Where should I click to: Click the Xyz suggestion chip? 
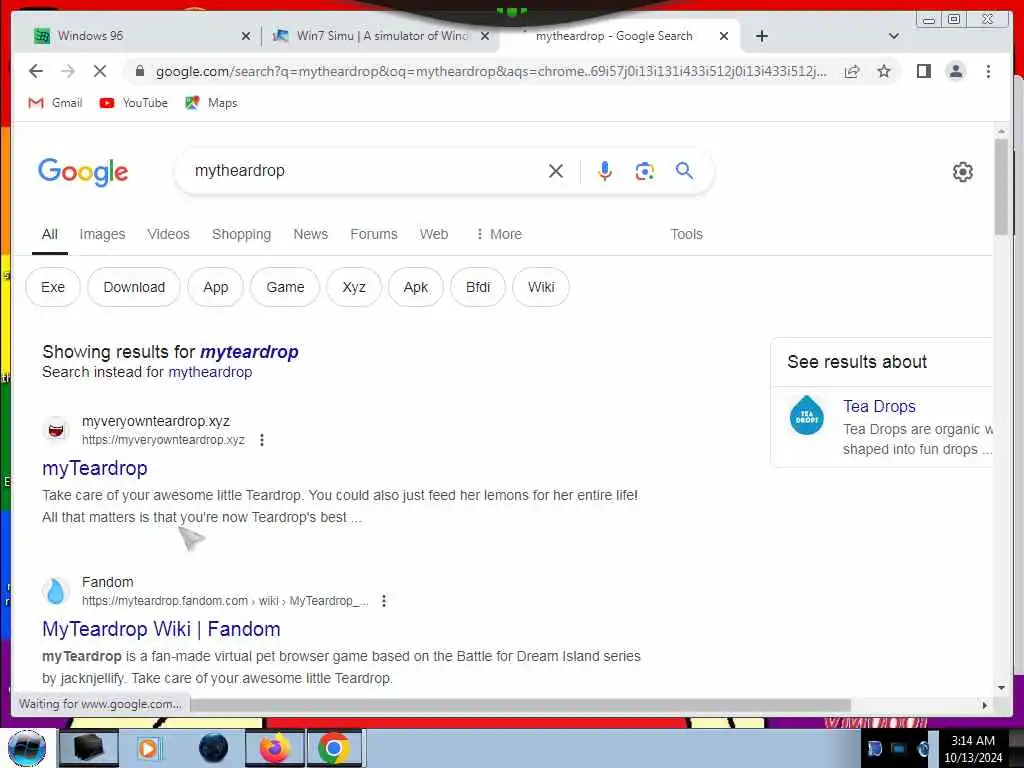(354, 287)
